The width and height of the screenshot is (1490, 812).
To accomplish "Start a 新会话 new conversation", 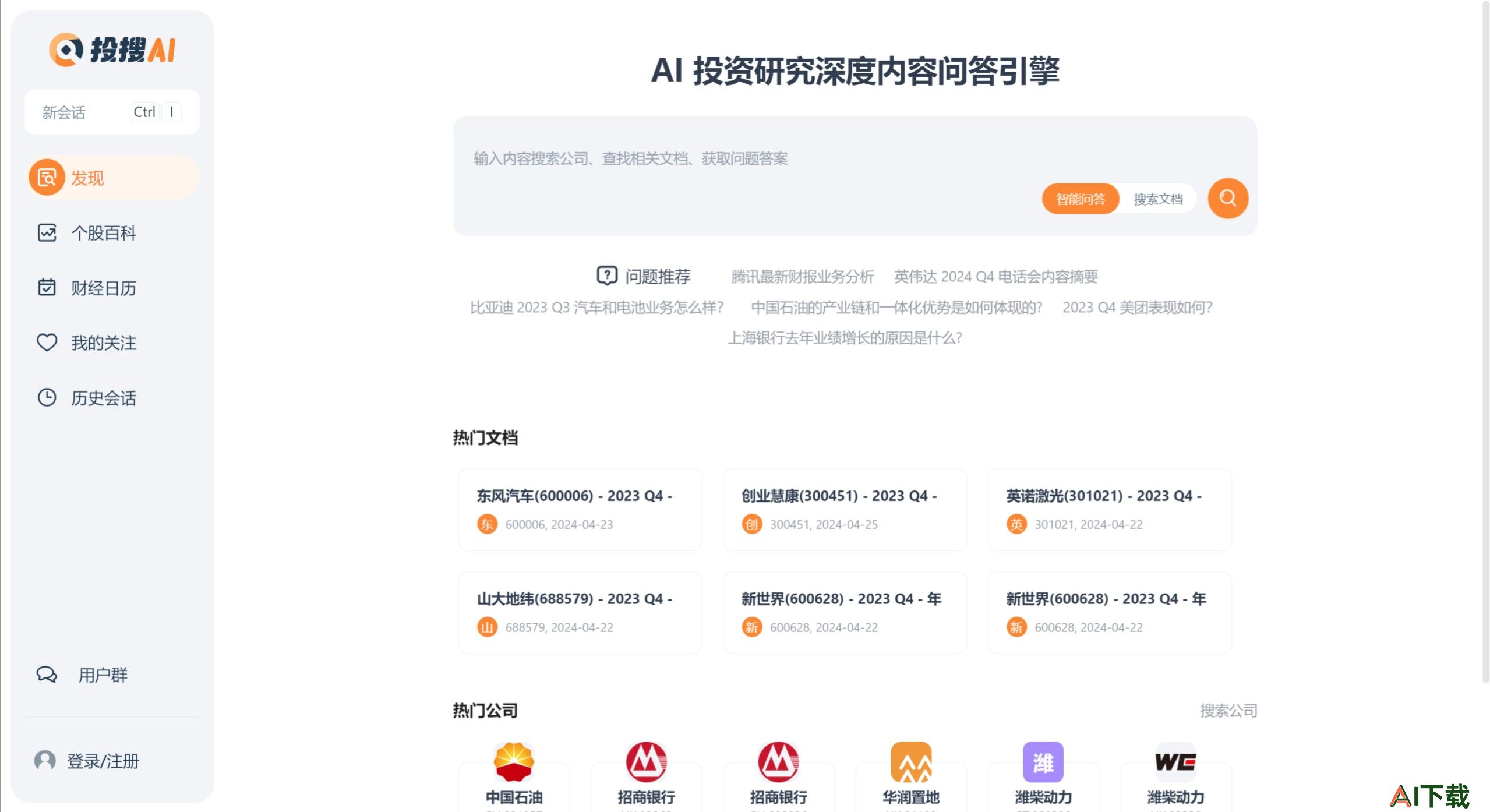I will pos(112,112).
